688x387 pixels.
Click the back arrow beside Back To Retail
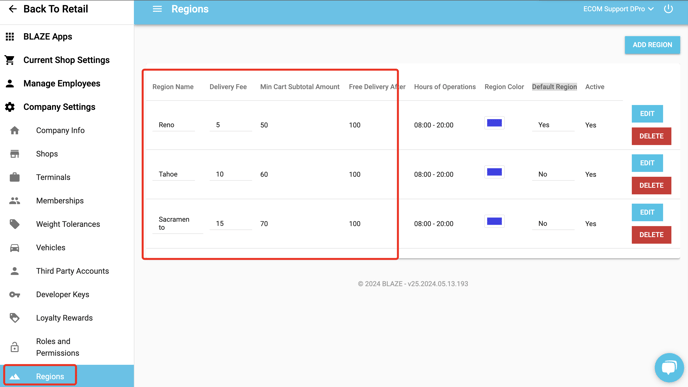[13, 9]
